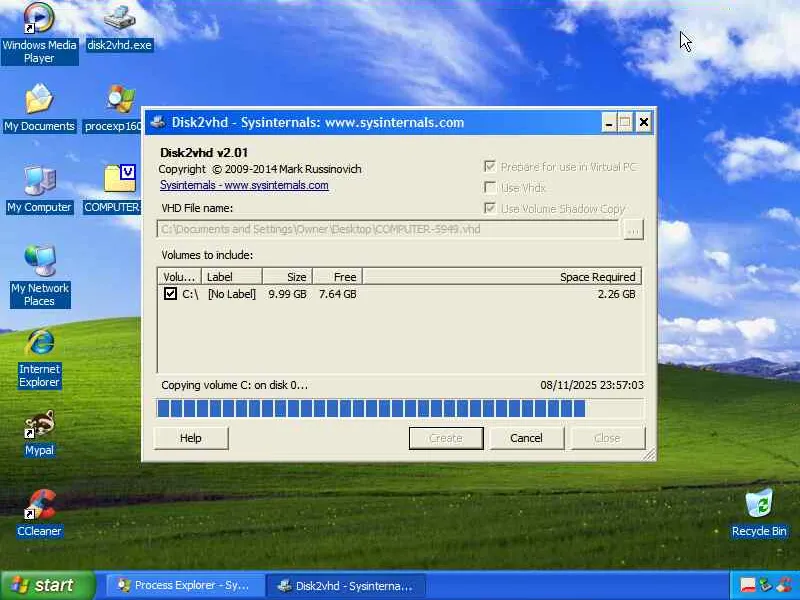Sort by the Label column header

point(232,277)
